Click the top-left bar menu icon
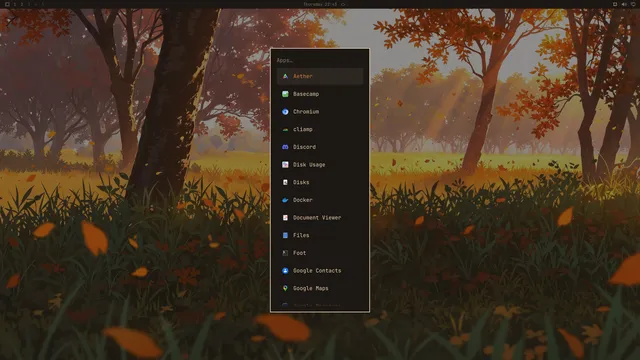Viewport: 640px width, 360px height. 7,4
